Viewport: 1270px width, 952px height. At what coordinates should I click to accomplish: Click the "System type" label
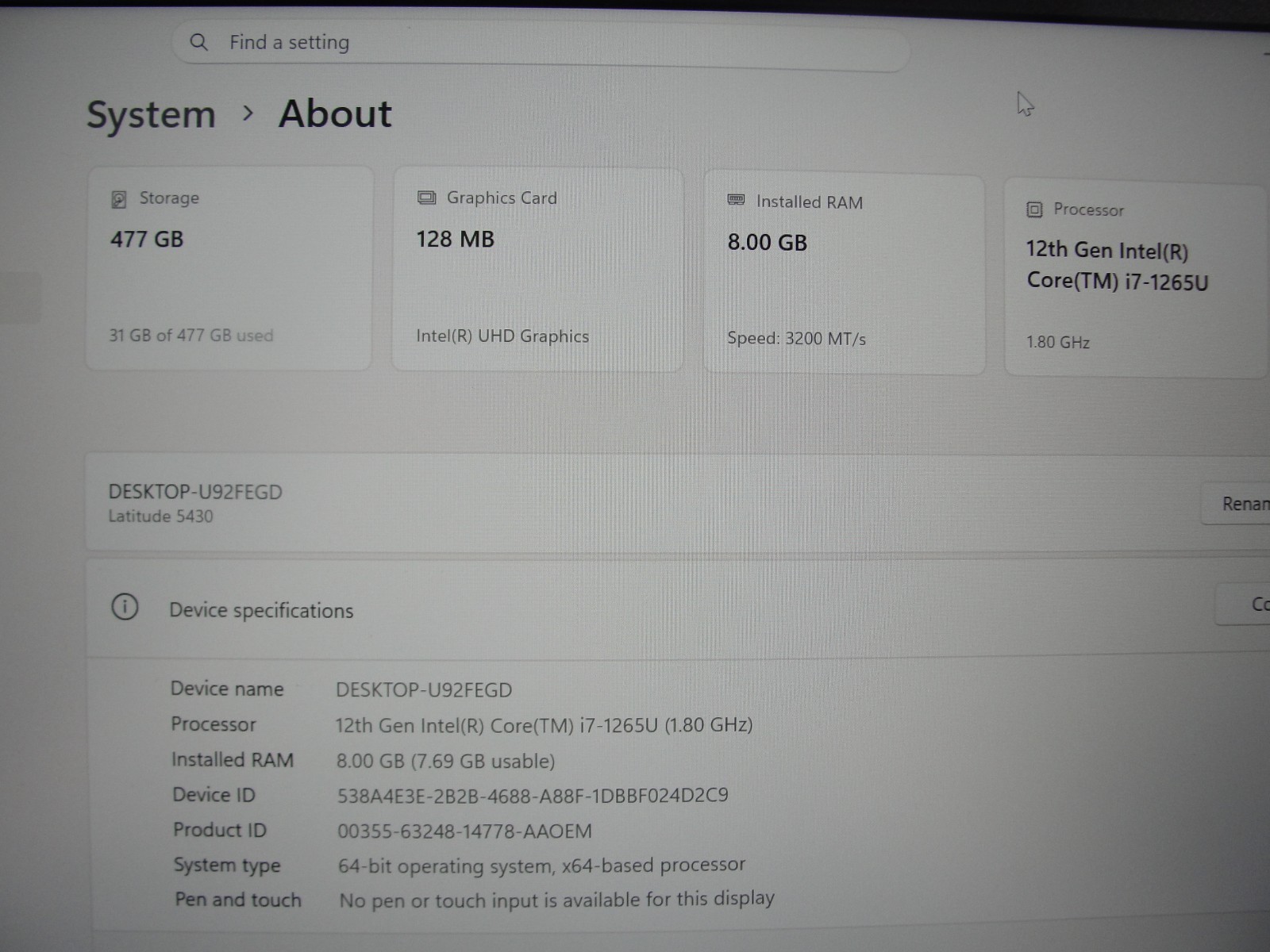coord(227,866)
